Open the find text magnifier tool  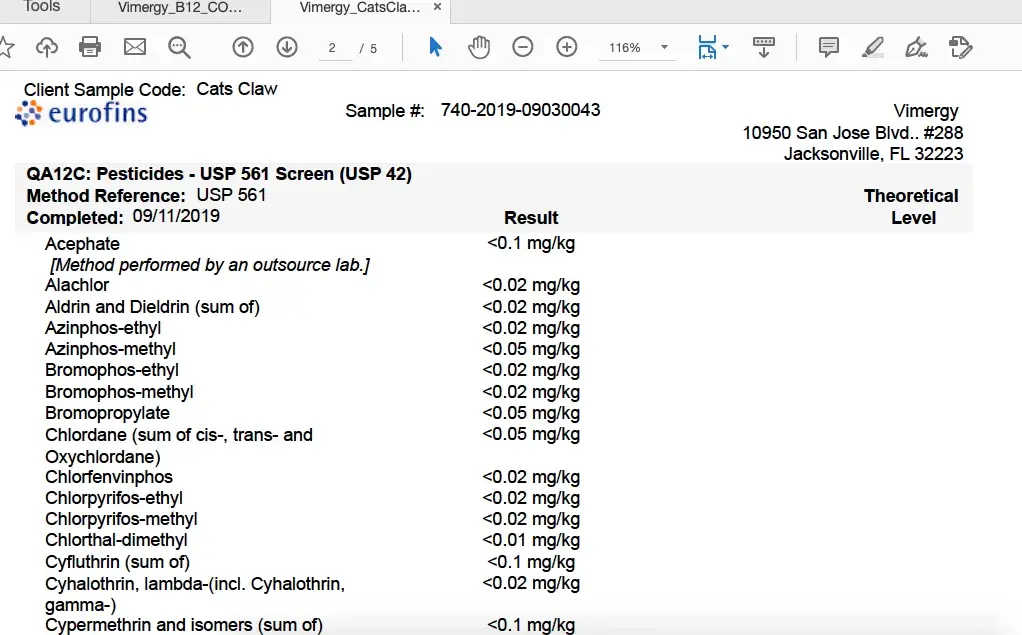coord(179,47)
